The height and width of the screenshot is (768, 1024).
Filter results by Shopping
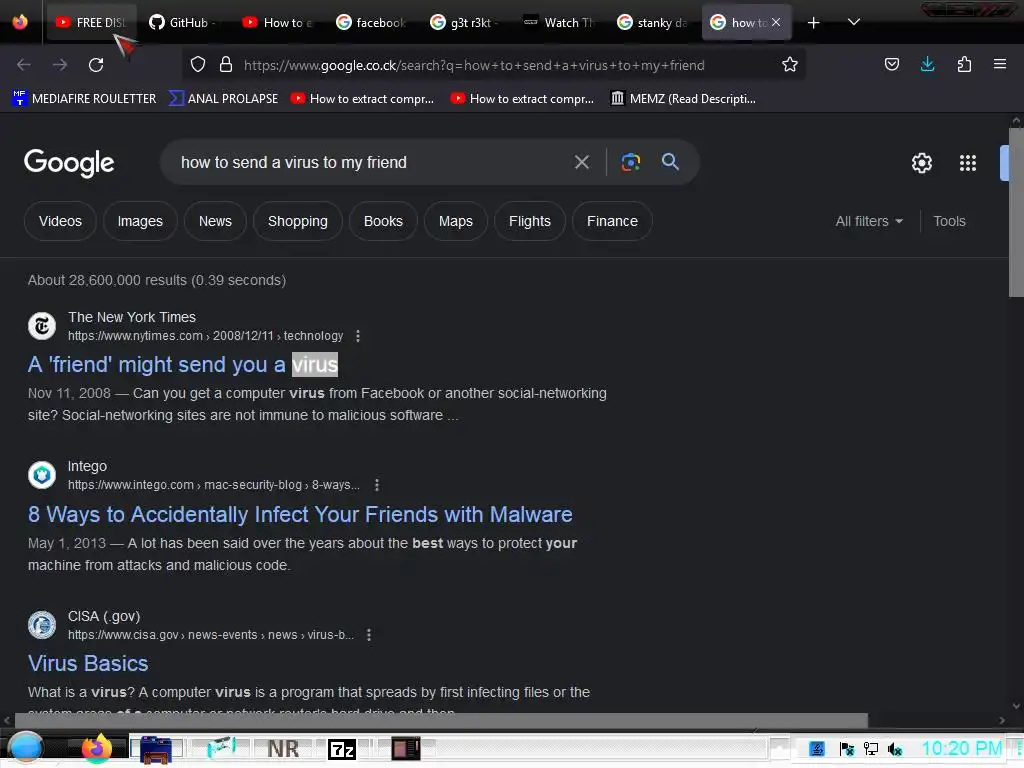298,221
